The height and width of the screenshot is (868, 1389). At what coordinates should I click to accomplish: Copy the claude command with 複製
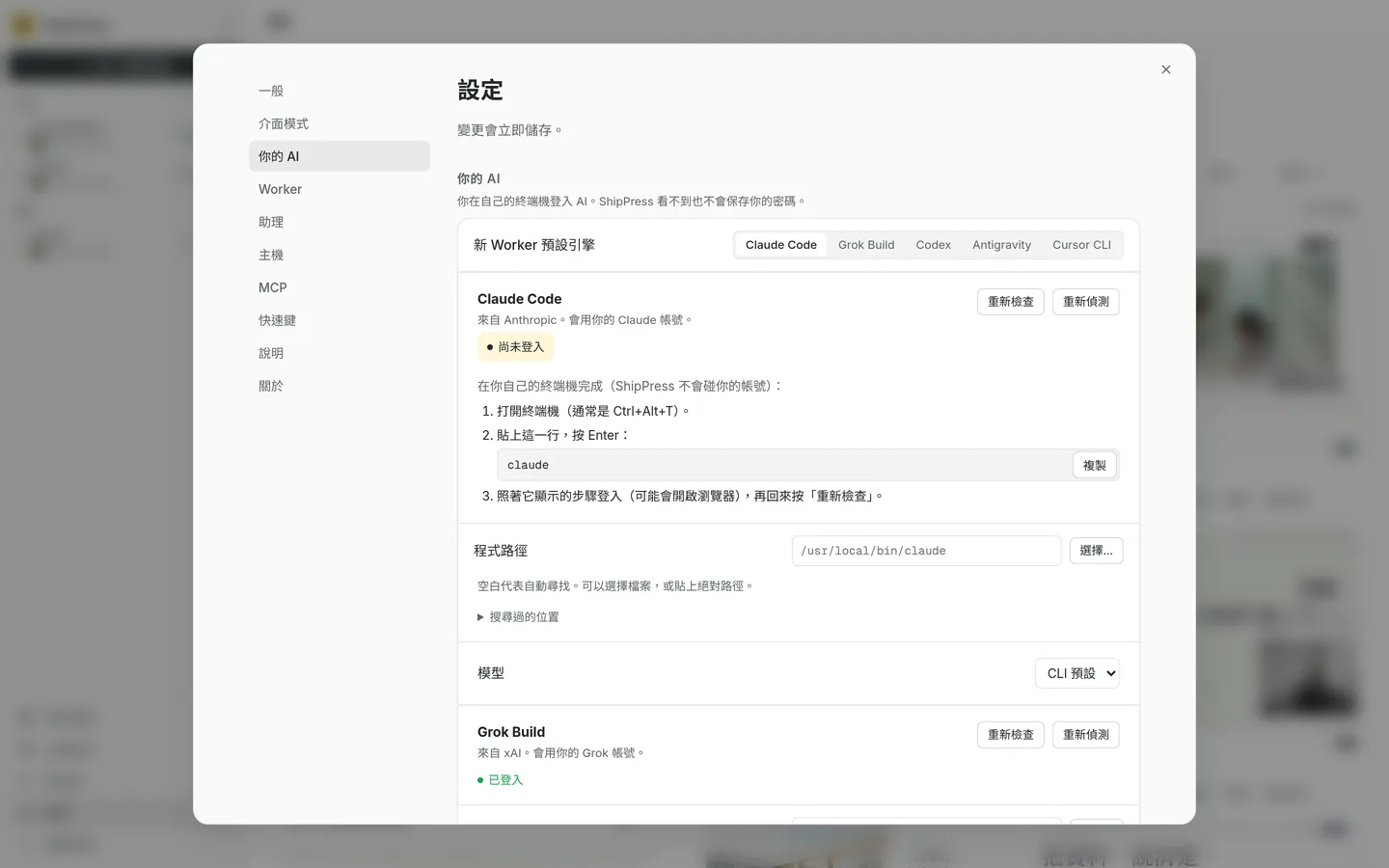coord(1095,465)
